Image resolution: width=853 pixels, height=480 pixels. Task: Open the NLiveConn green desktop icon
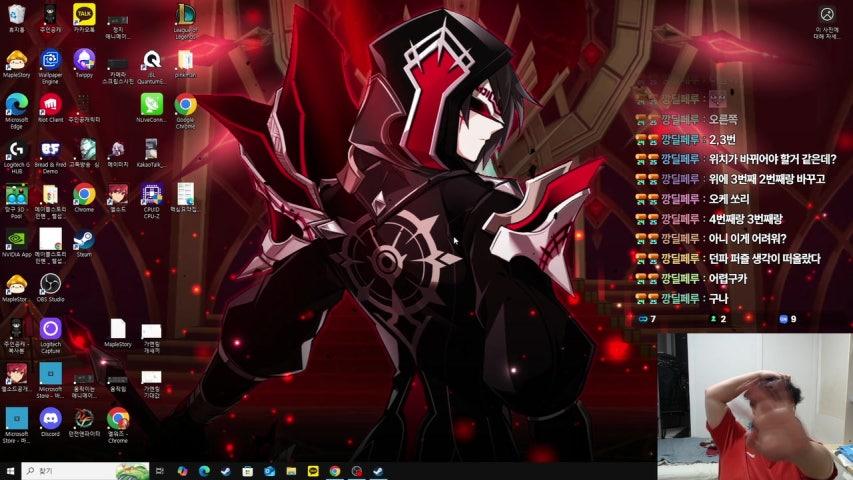click(151, 108)
